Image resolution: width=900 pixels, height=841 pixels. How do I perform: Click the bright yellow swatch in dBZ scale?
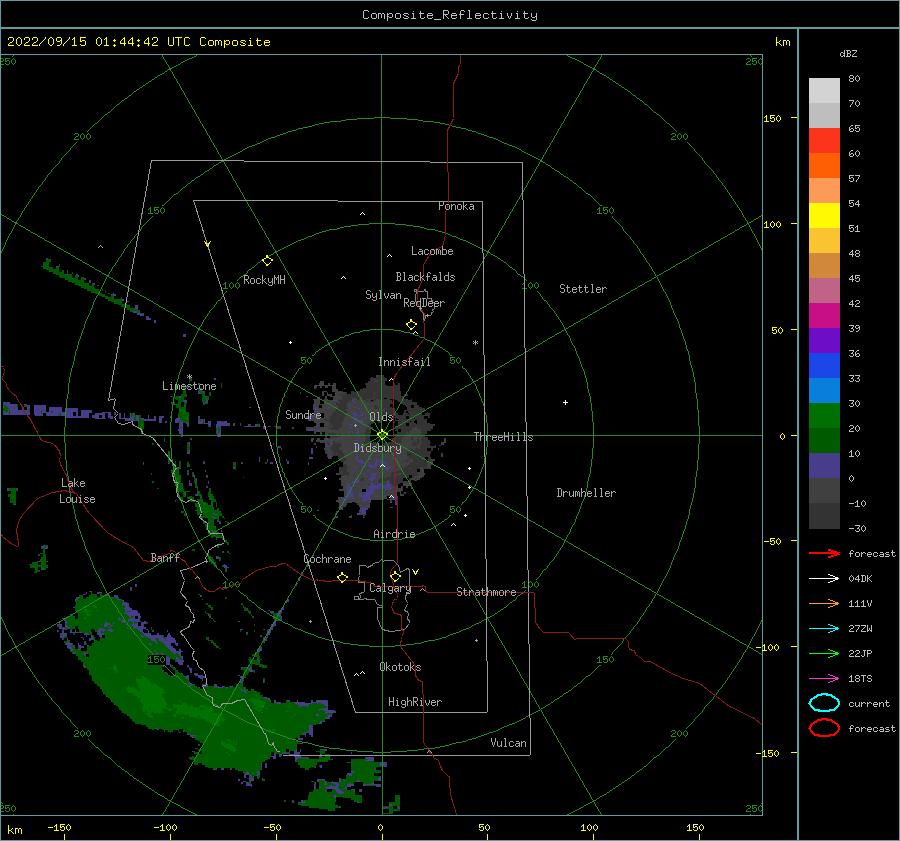824,215
